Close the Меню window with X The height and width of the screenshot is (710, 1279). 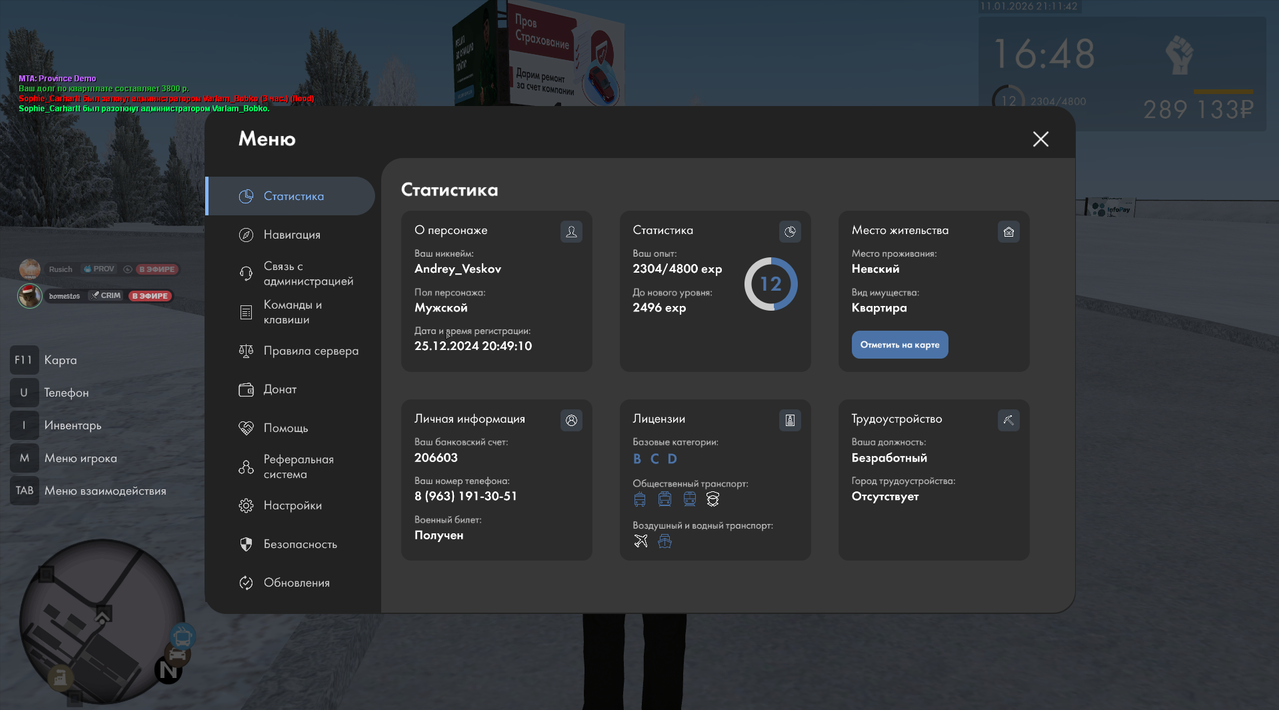pyautogui.click(x=1041, y=139)
